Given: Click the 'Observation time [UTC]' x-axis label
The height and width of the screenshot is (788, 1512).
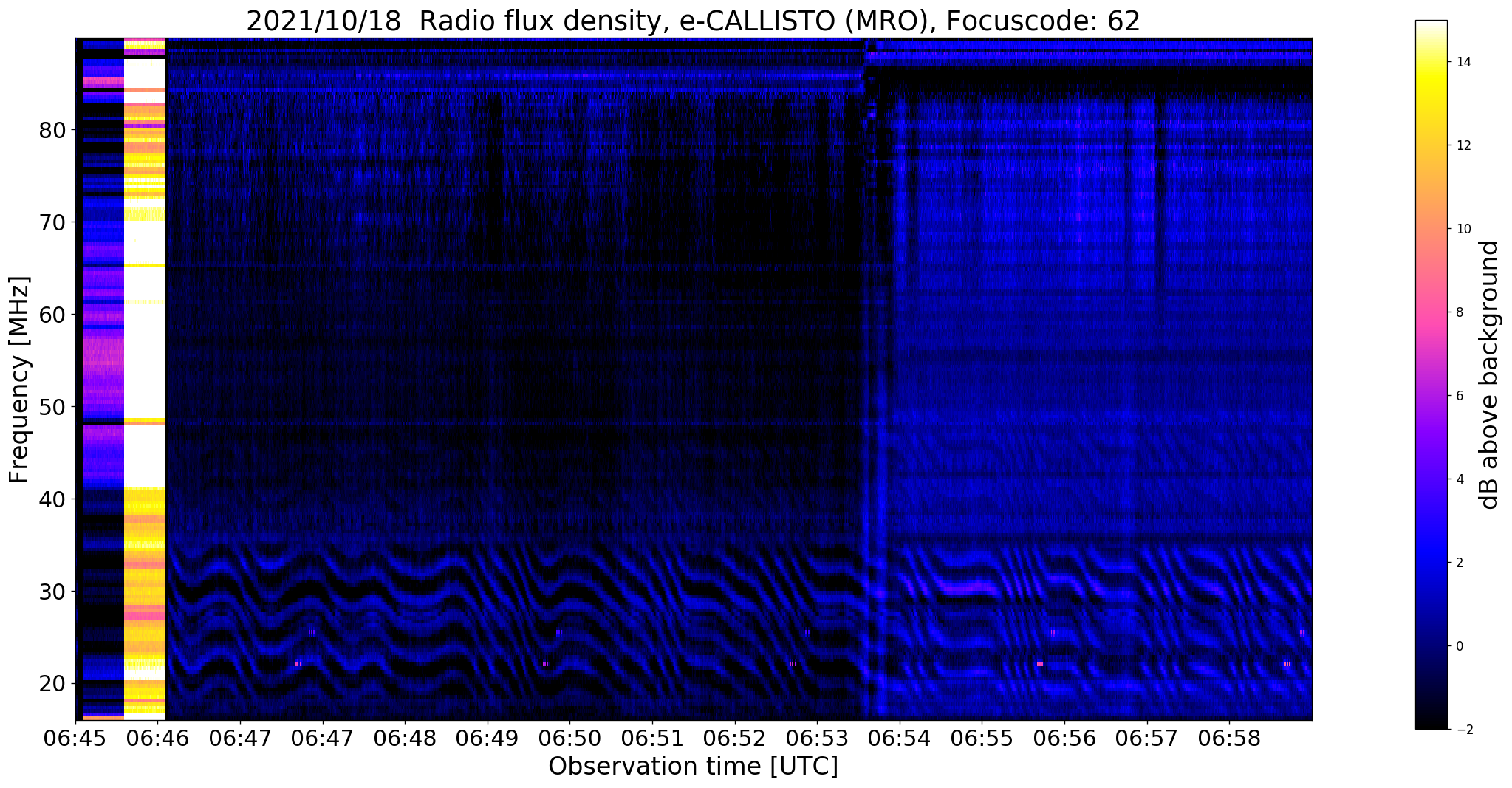Looking at the screenshot, I should (x=693, y=767).
